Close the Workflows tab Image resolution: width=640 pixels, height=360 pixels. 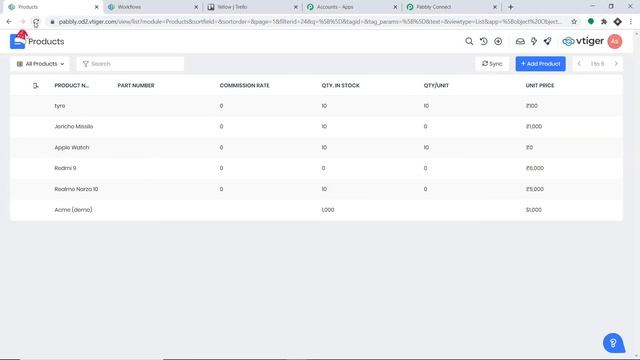click(x=196, y=7)
